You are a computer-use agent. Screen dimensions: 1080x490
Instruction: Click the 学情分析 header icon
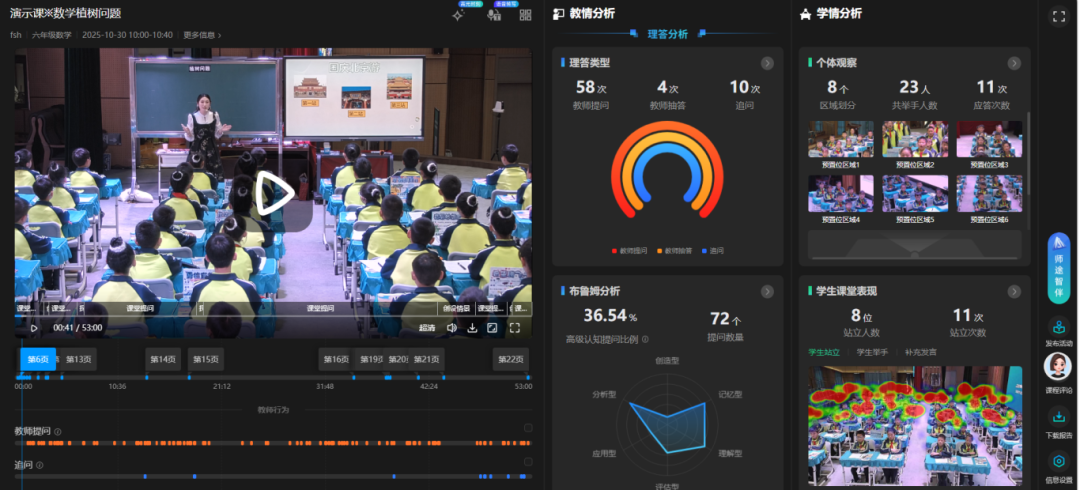point(805,14)
